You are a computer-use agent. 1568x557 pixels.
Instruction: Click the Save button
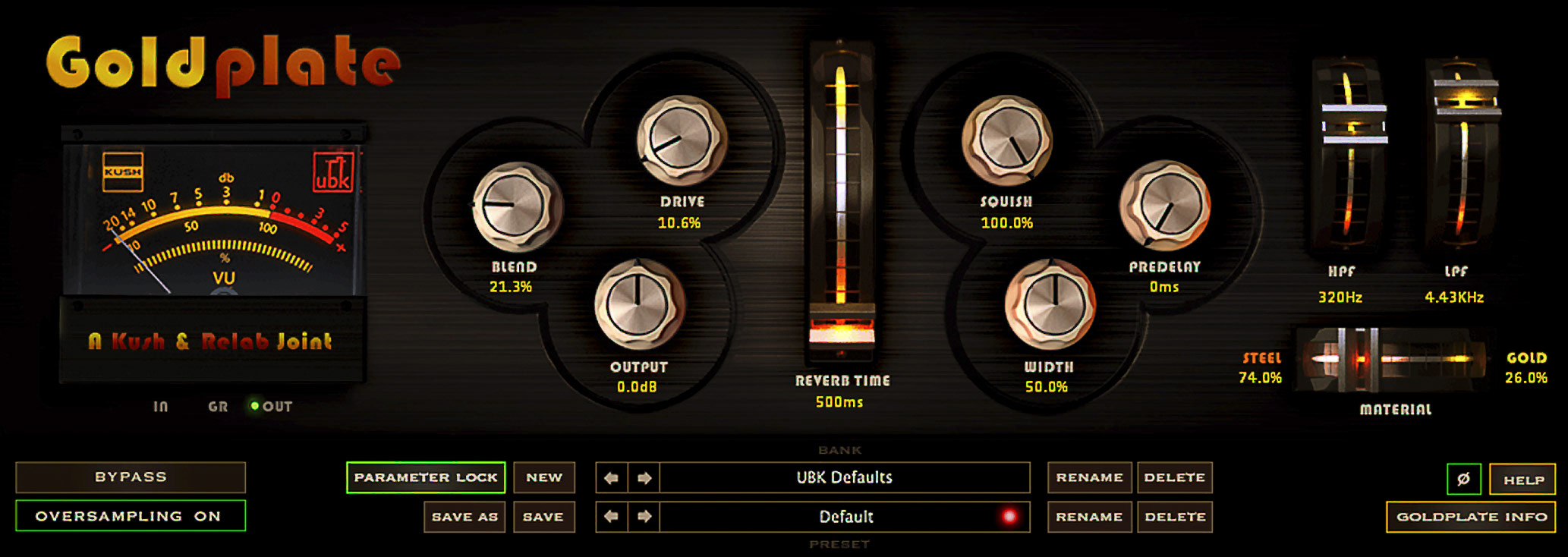coord(544,517)
